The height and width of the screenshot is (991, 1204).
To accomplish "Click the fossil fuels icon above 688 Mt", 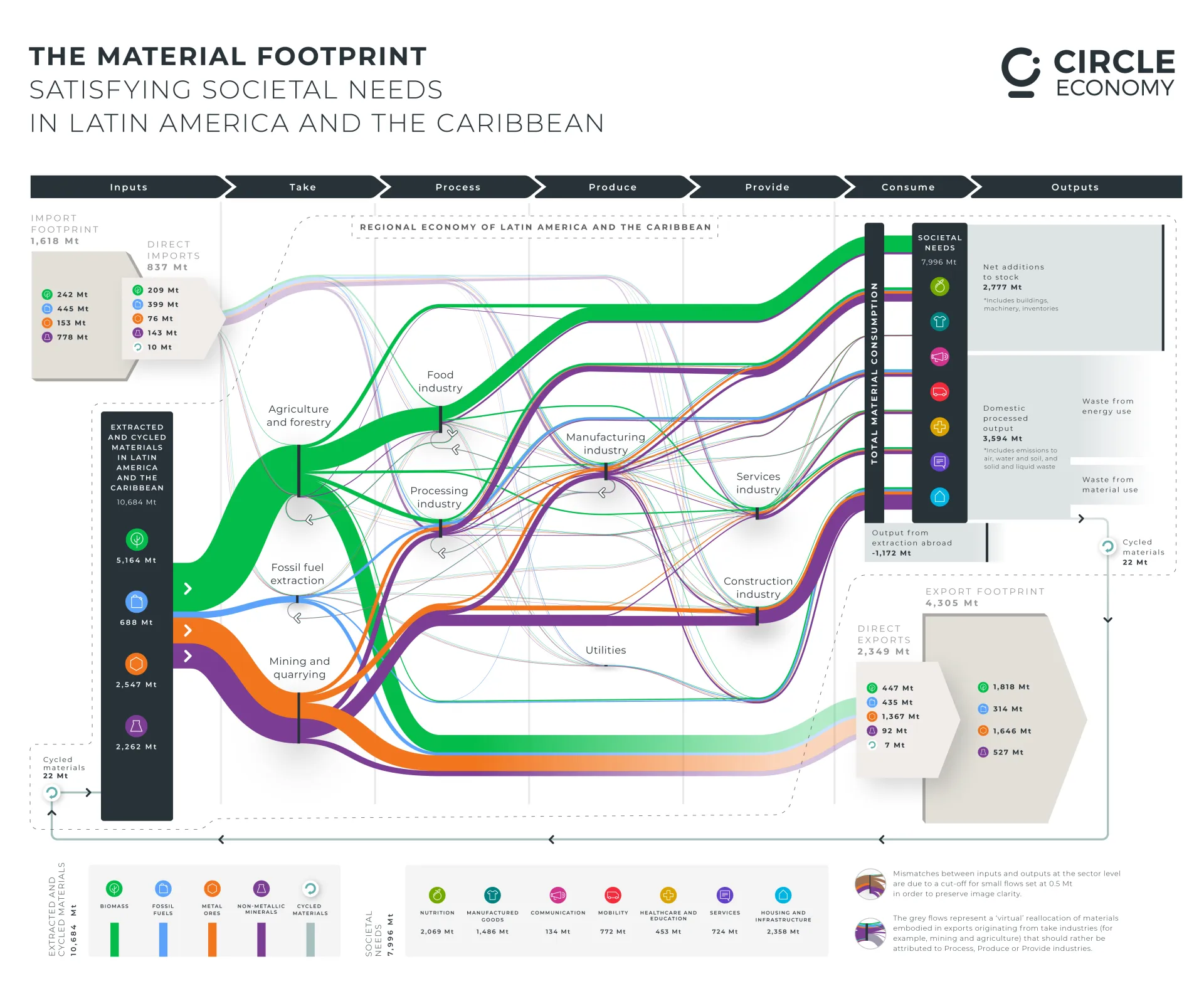I will (x=137, y=601).
